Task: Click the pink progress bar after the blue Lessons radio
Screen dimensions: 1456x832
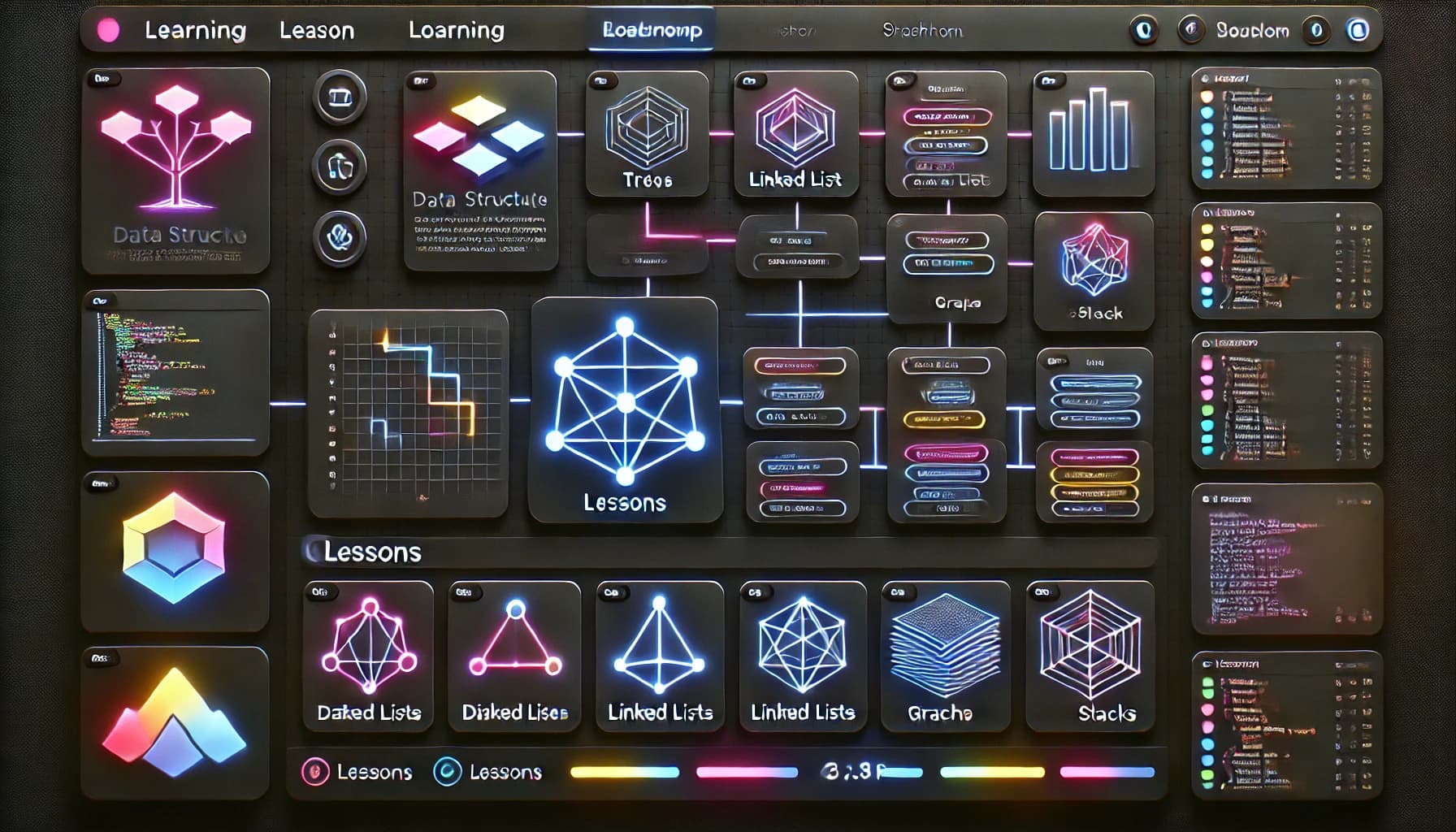Action: coord(747,772)
